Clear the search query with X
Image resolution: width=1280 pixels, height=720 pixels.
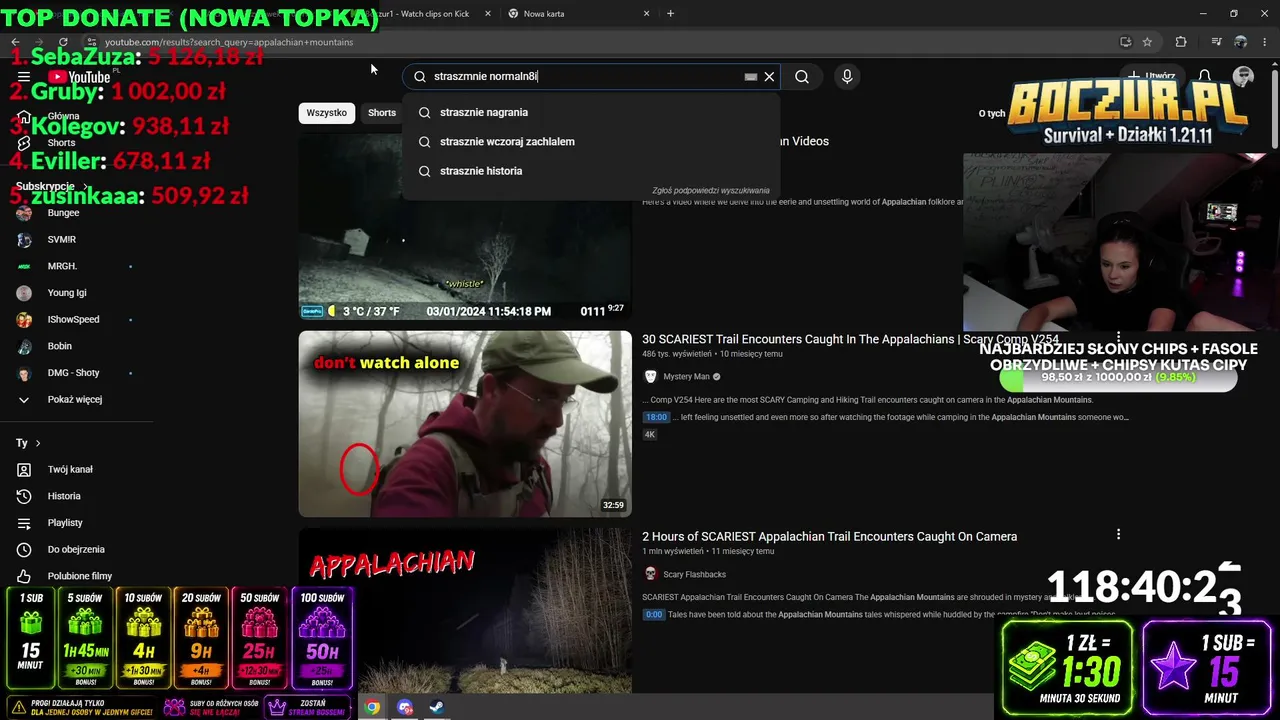click(x=769, y=77)
